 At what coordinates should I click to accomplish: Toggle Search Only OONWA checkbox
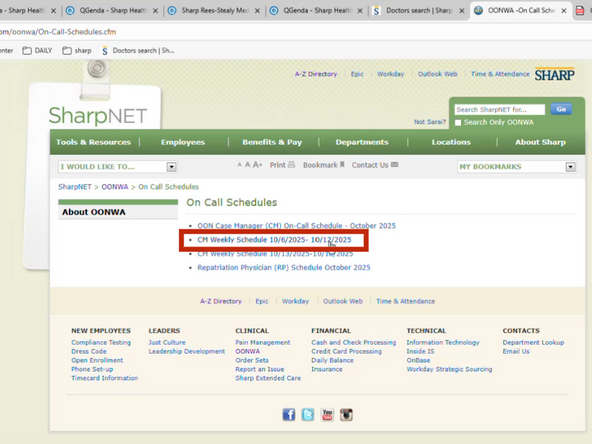[x=458, y=123]
